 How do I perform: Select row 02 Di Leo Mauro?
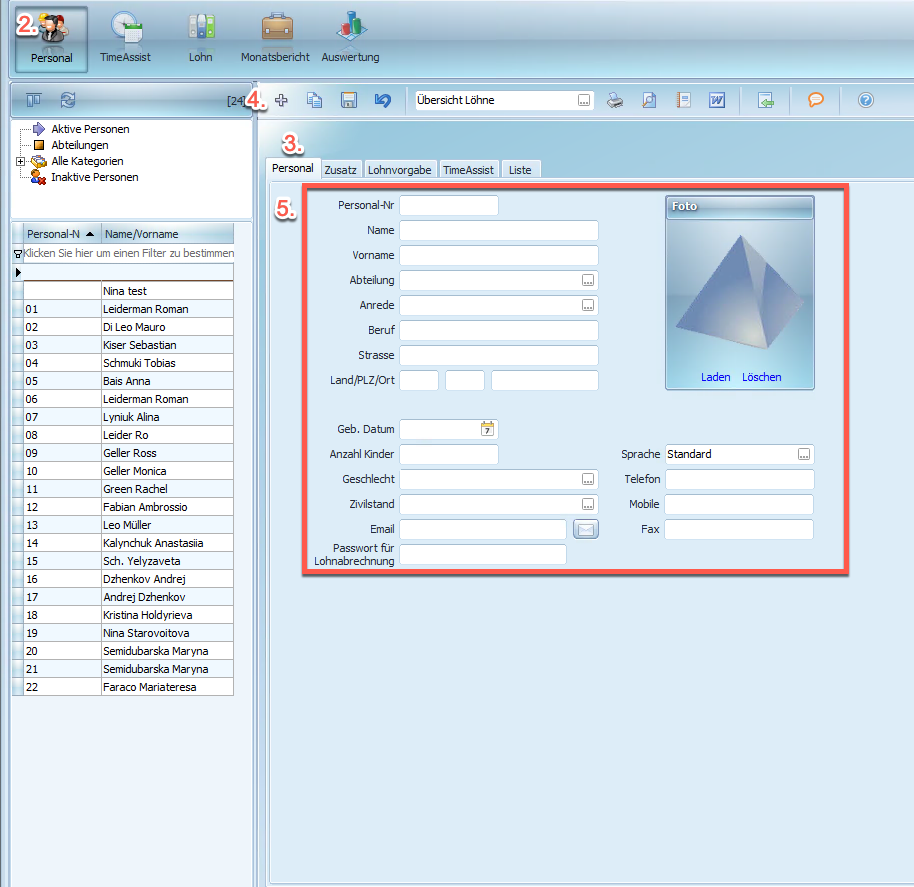click(123, 327)
